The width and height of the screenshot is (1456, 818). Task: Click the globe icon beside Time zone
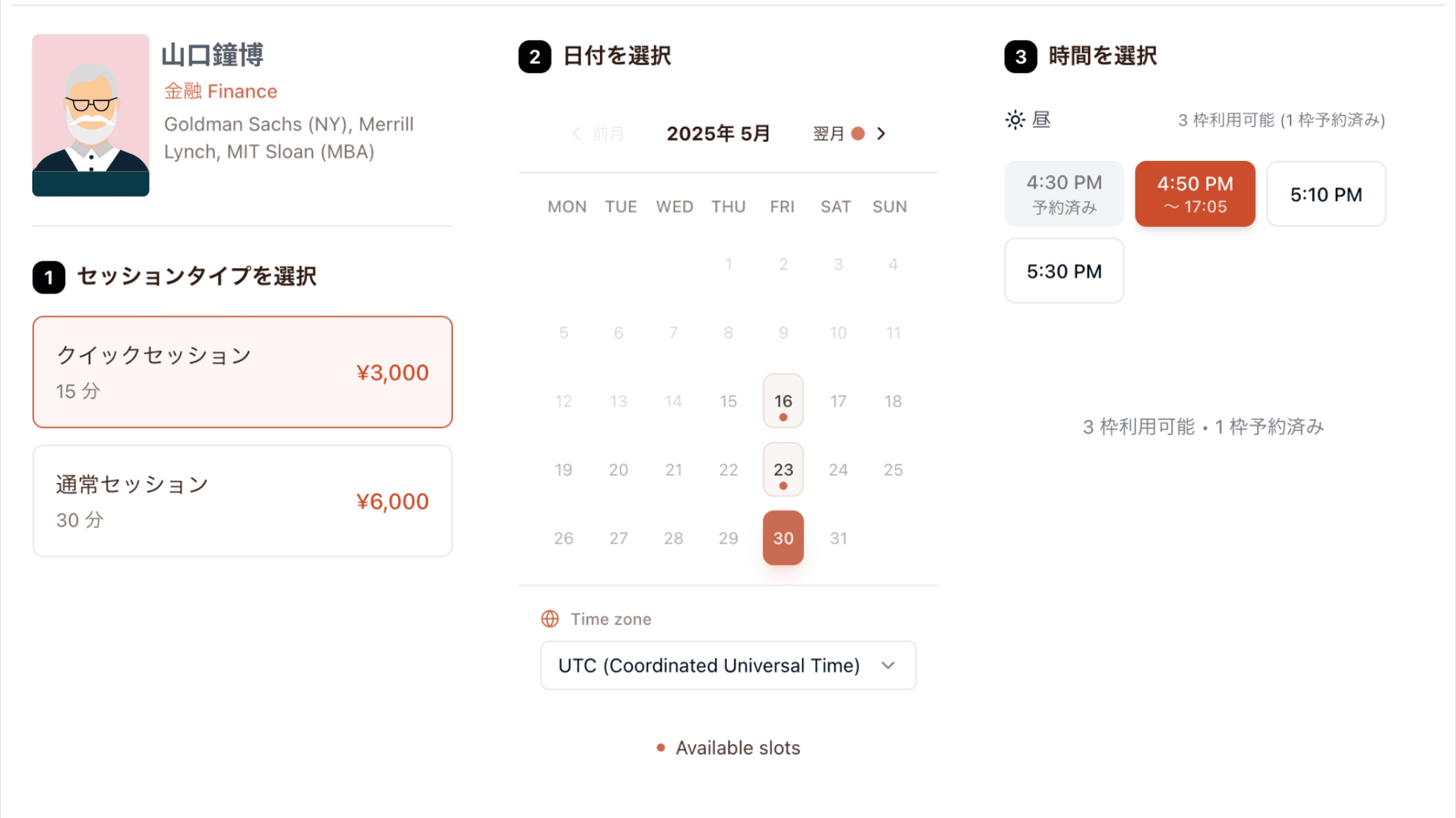[x=550, y=619]
